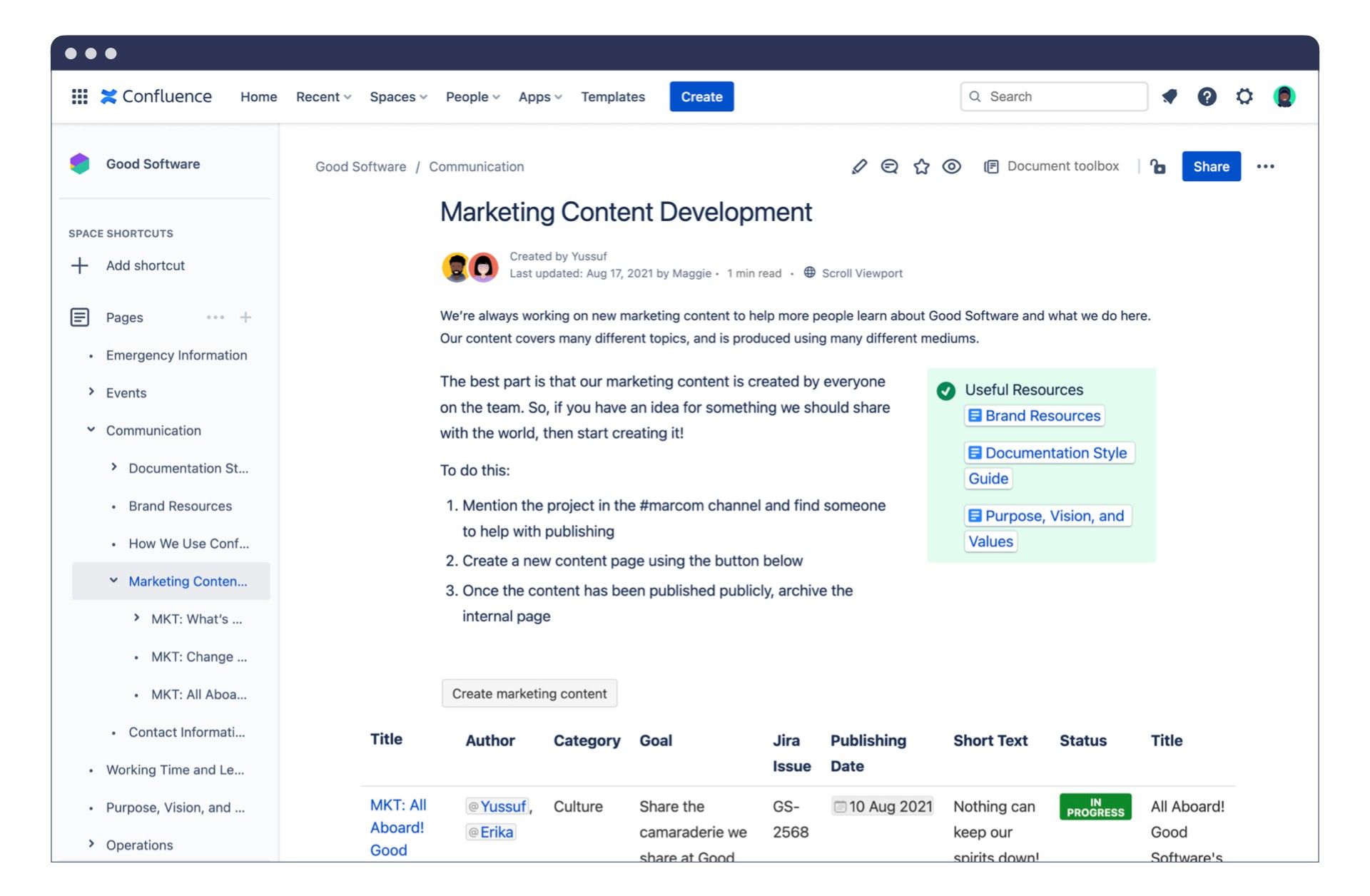Open the three-dot more actions menu
The image size is (1370, 896).
click(x=1265, y=167)
